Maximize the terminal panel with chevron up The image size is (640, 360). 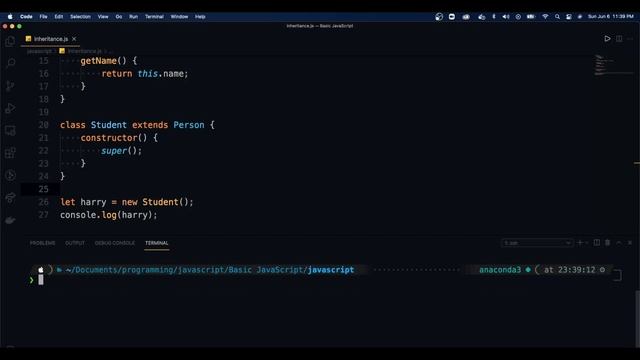(x=619, y=242)
